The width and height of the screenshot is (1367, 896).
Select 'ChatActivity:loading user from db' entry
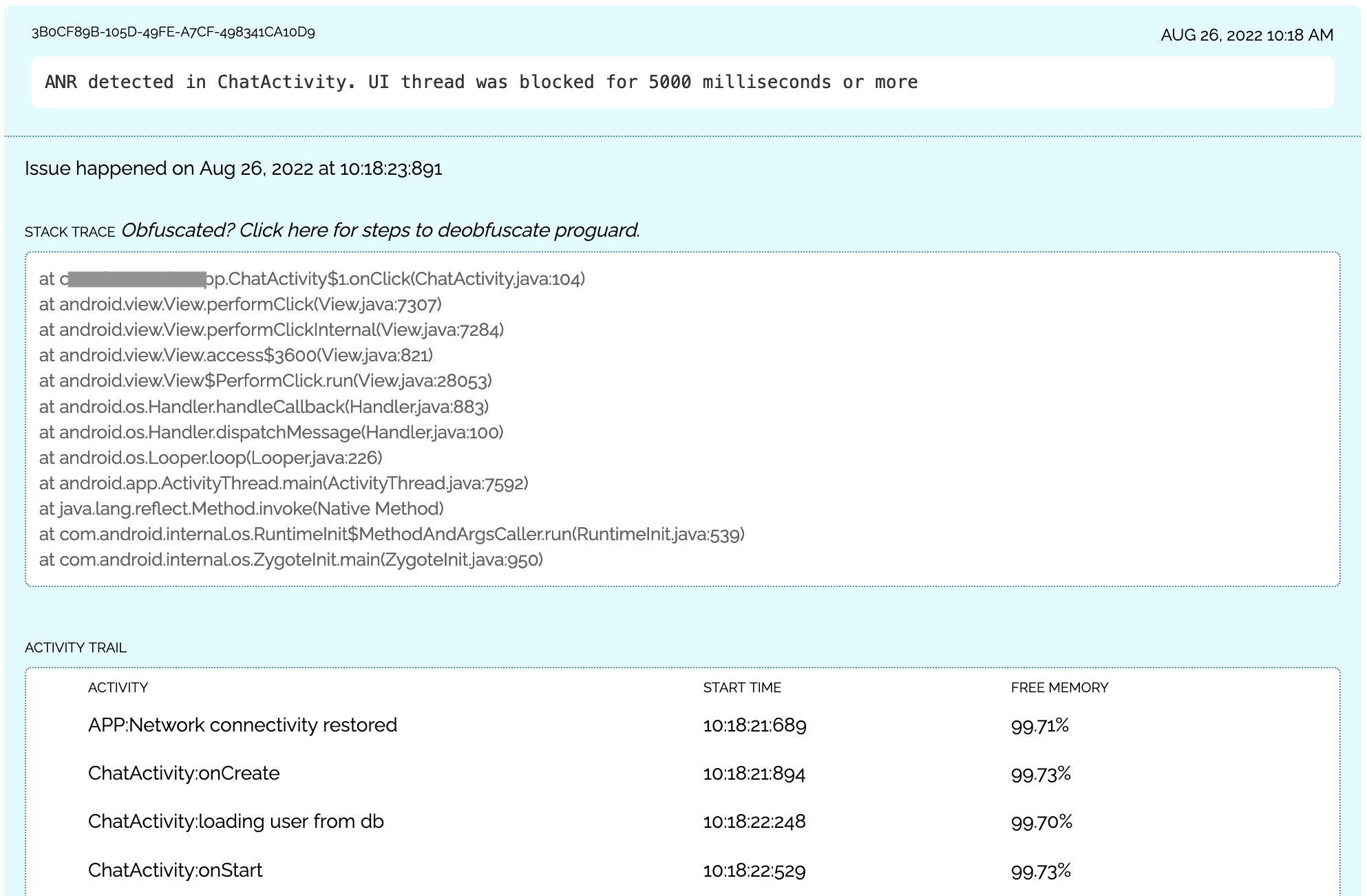click(235, 822)
